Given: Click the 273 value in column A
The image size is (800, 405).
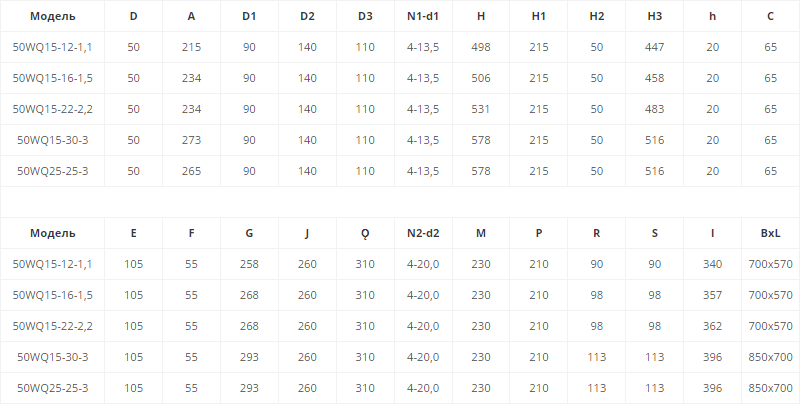Looking at the screenshot, I should 191,140.
